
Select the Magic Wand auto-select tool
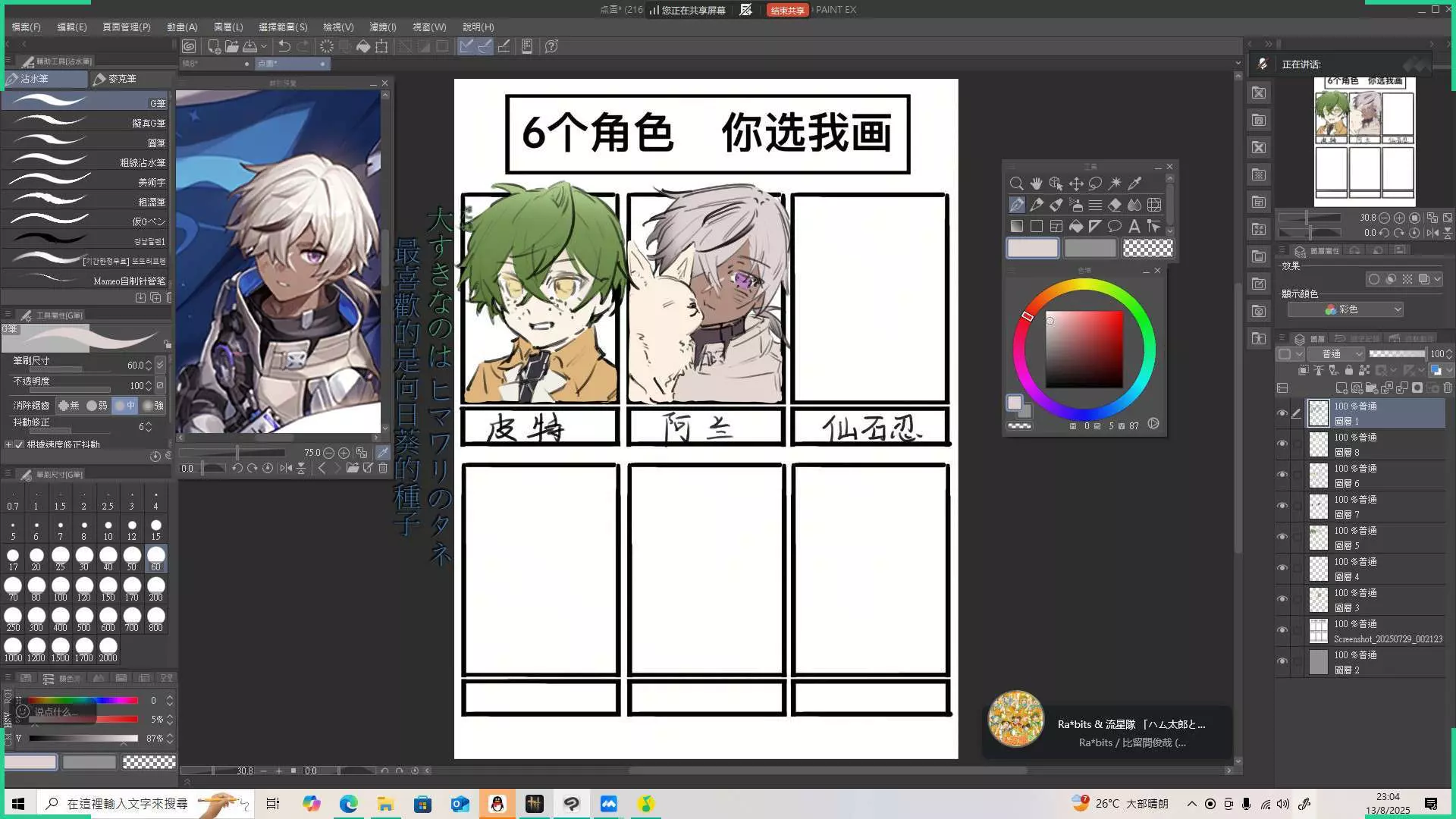point(1115,184)
